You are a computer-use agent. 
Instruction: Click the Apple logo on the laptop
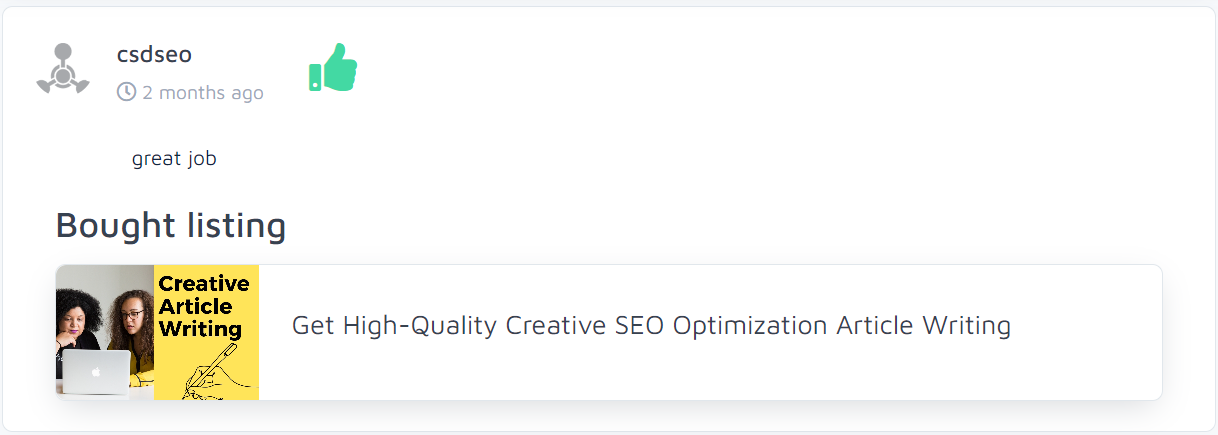pyautogui.click(x=96, y=373)
